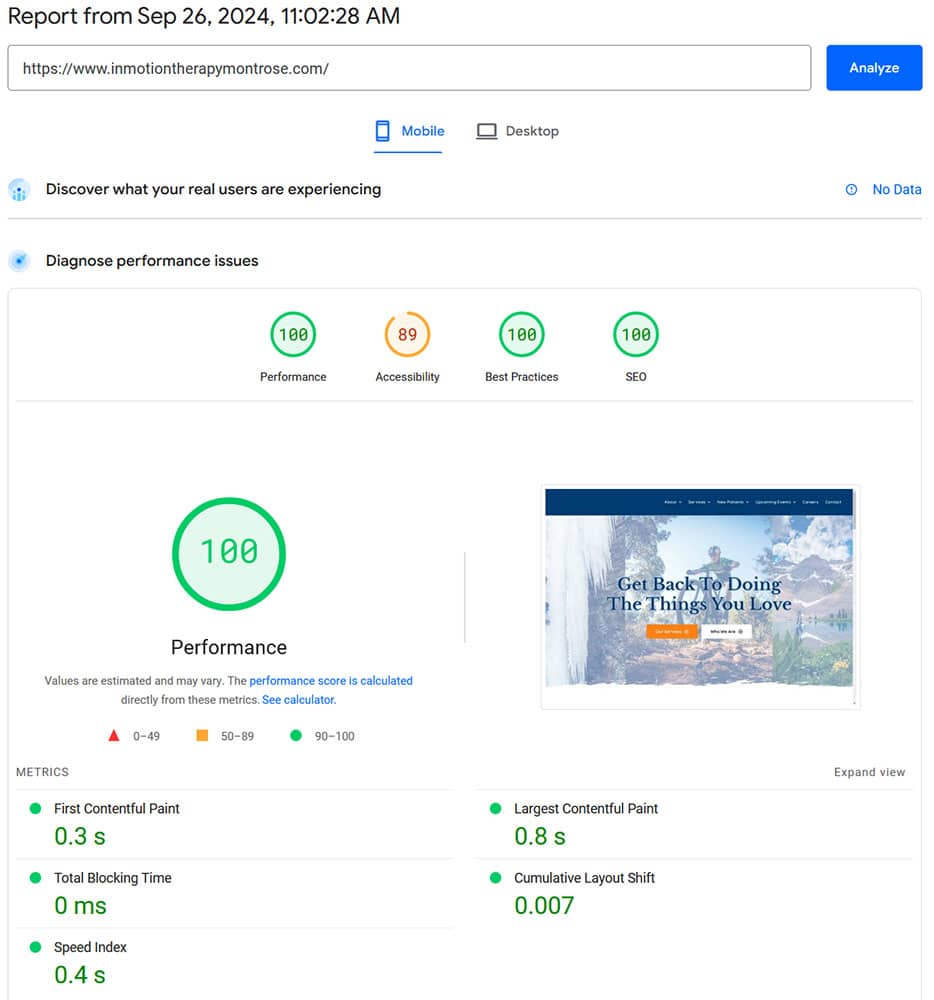934x1000 pixels.
Task: Switch to the Desktop tab
Action: [x=518, y=131]
